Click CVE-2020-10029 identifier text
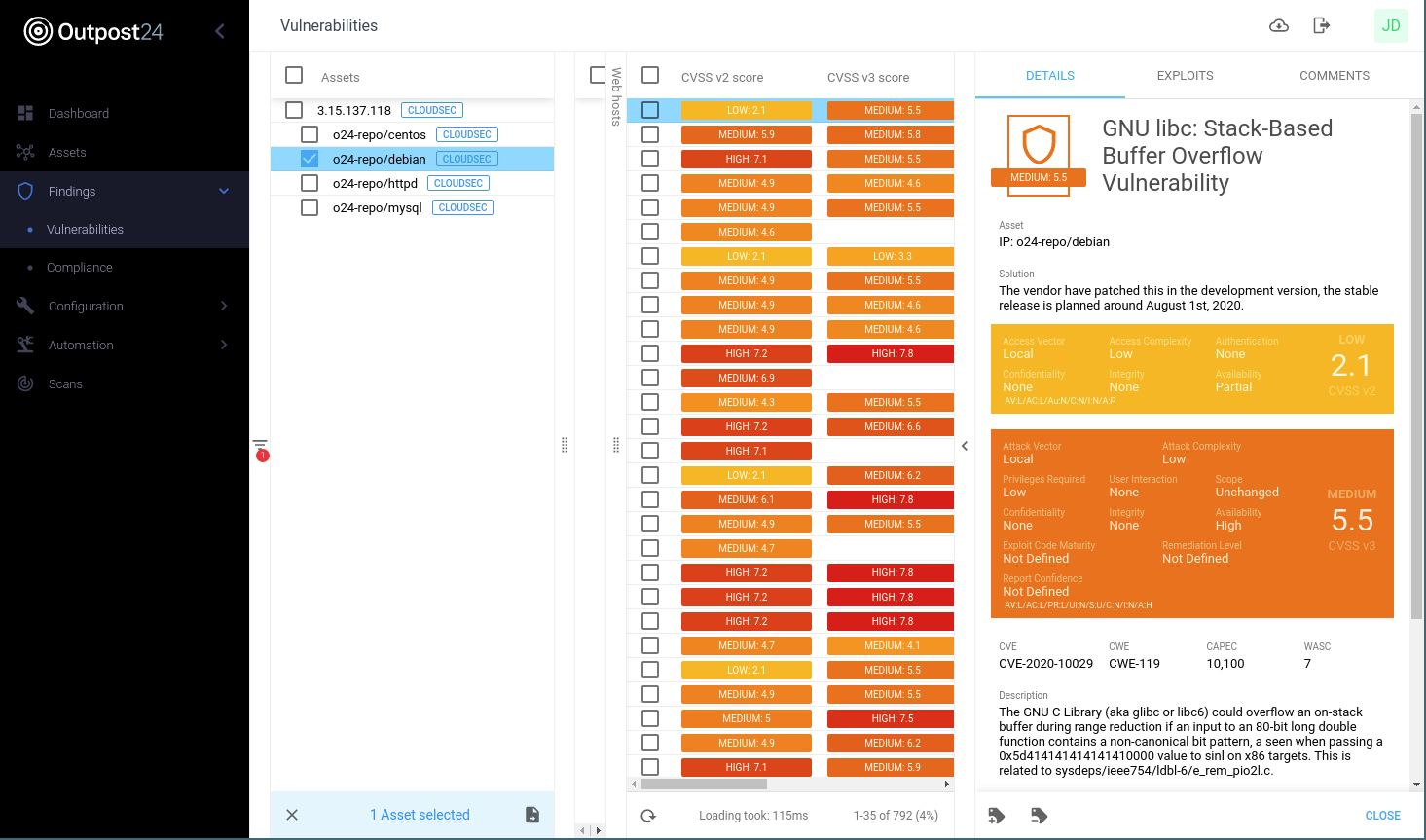 tap(1045, 663)
